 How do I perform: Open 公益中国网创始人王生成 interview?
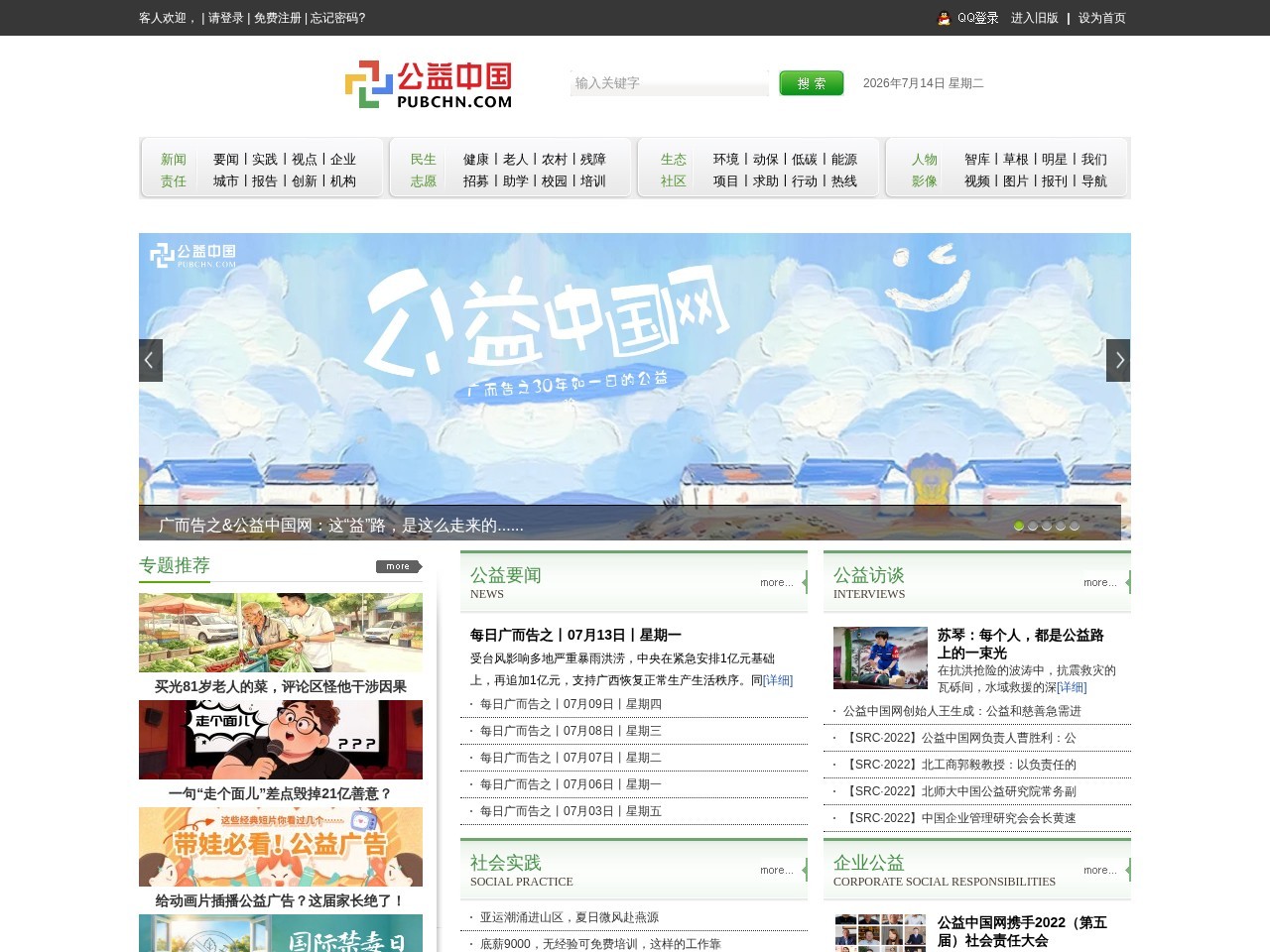point(962,711)
